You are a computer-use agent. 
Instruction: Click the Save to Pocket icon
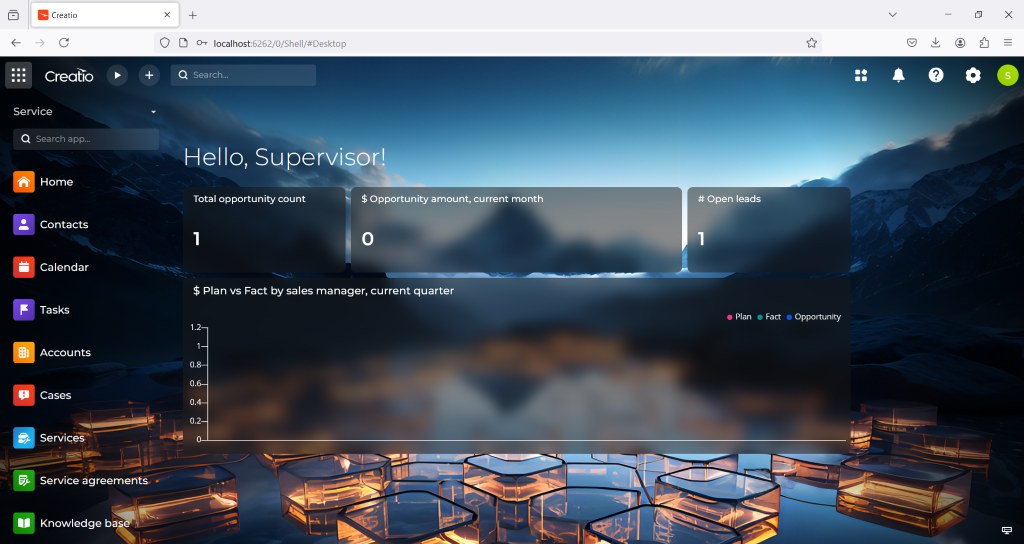(912, 43)
